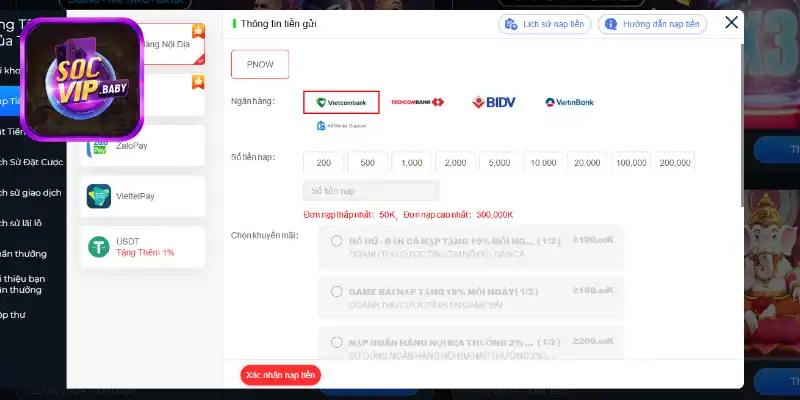The image size is (800, 400).
Task: Pick the 1,000 deposit amount
Action: [411, 163]
